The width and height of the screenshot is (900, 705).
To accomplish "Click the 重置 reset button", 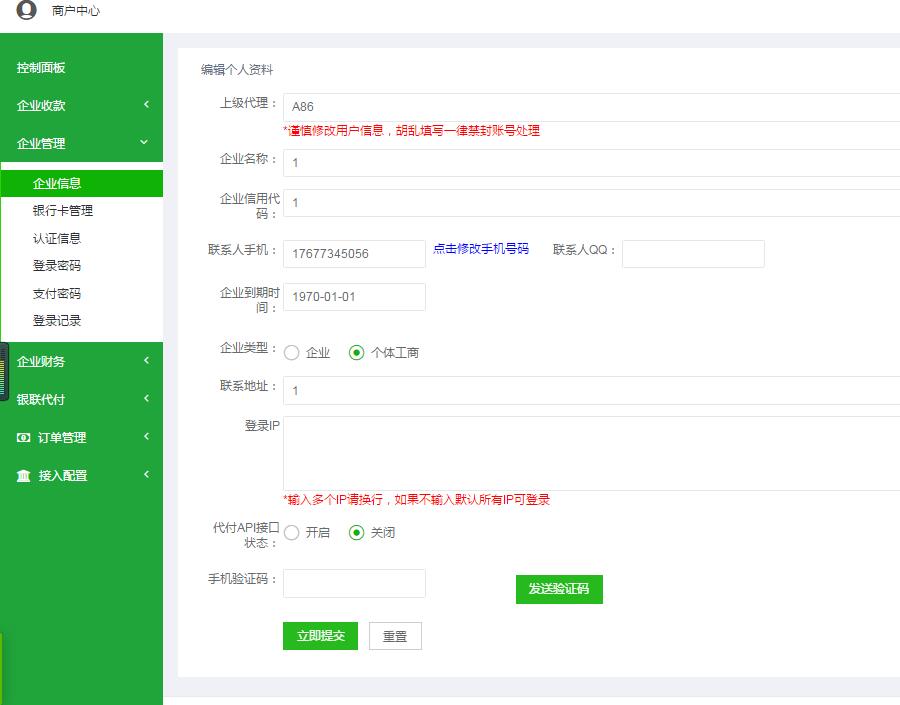I will [x=395, y=637].
